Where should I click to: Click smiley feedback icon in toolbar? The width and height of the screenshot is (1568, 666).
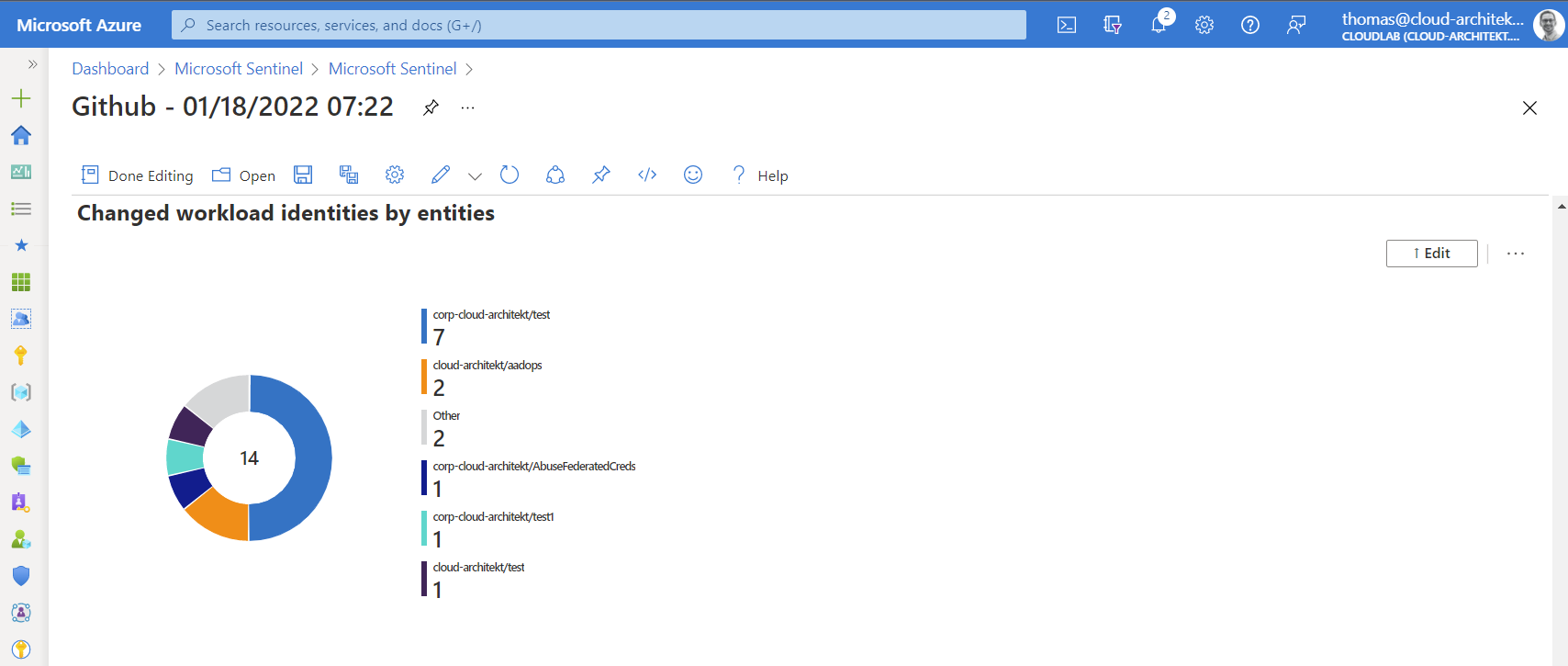pyautogui.click(x=693, y=175)
